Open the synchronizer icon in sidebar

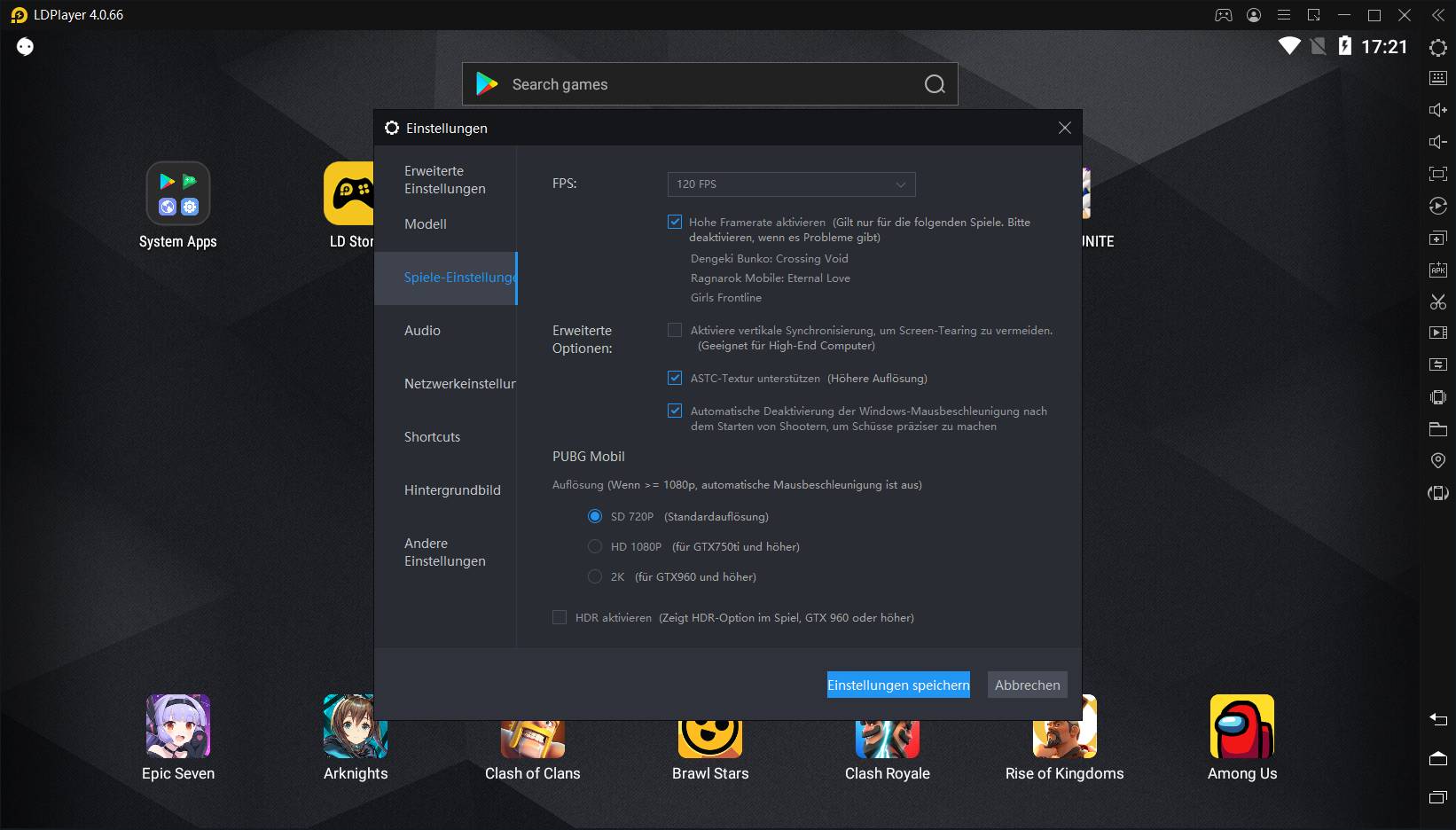[x=1438, y=364]
